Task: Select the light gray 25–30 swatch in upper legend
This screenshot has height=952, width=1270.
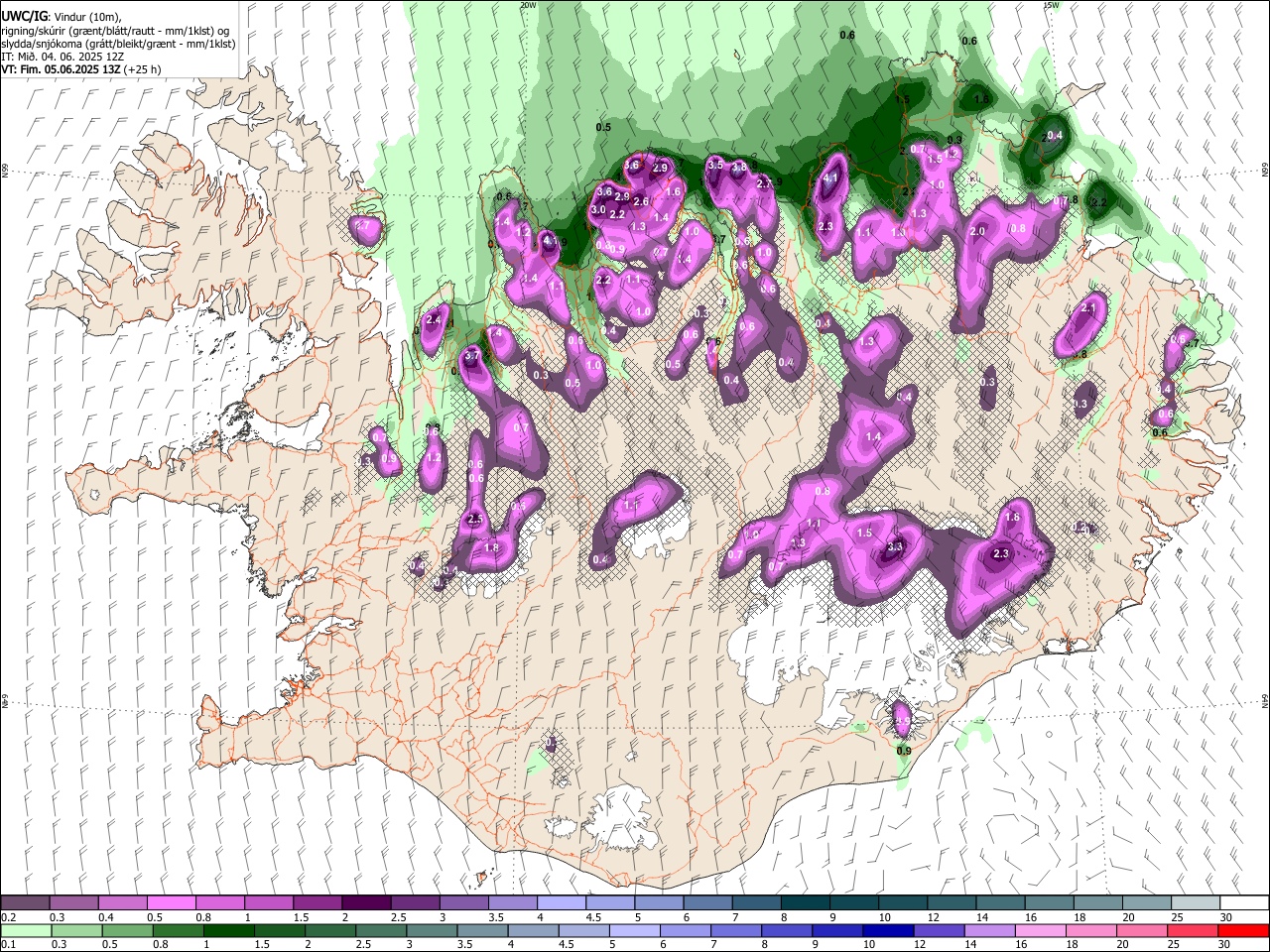Action: coord(1196,903)
